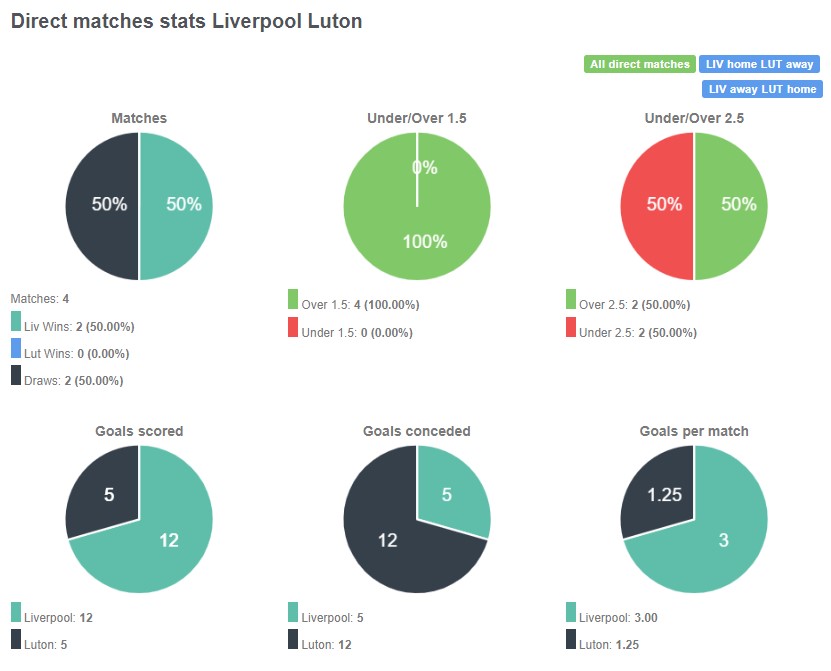The height and width of the screenshot is (671, 831).
Task: Select the Under/Over 2.5 chart title
Action: [693, 117]
